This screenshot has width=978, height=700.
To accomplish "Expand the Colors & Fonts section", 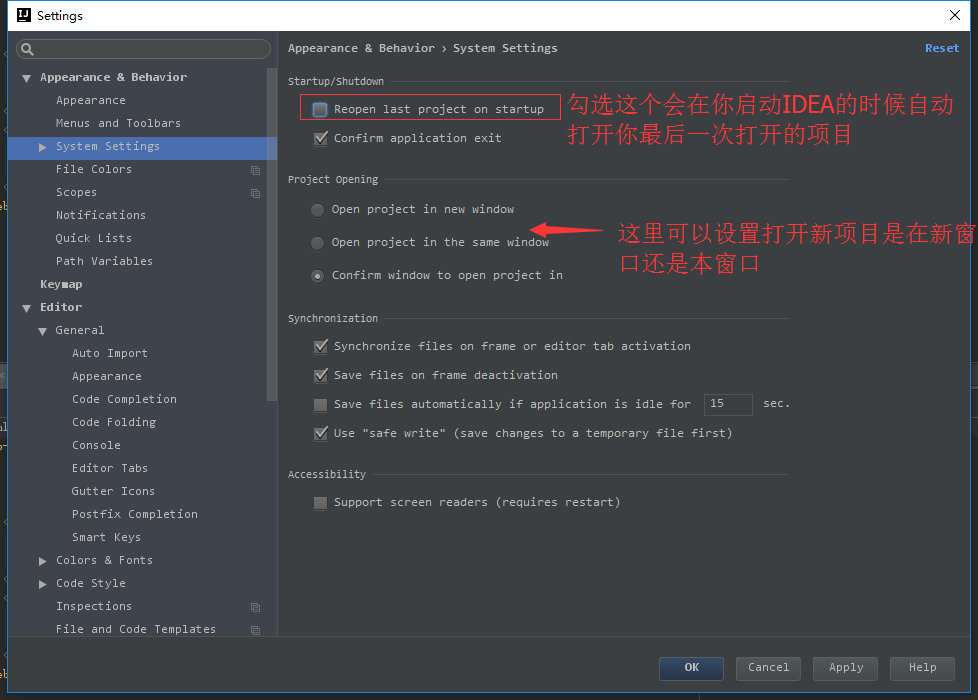I will 42,560.
